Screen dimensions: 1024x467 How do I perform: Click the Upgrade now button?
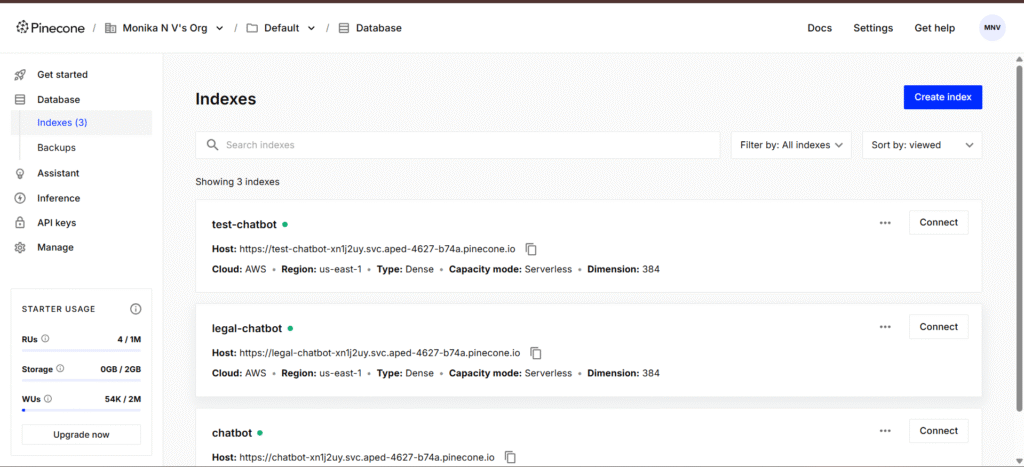tap(81, 435)
